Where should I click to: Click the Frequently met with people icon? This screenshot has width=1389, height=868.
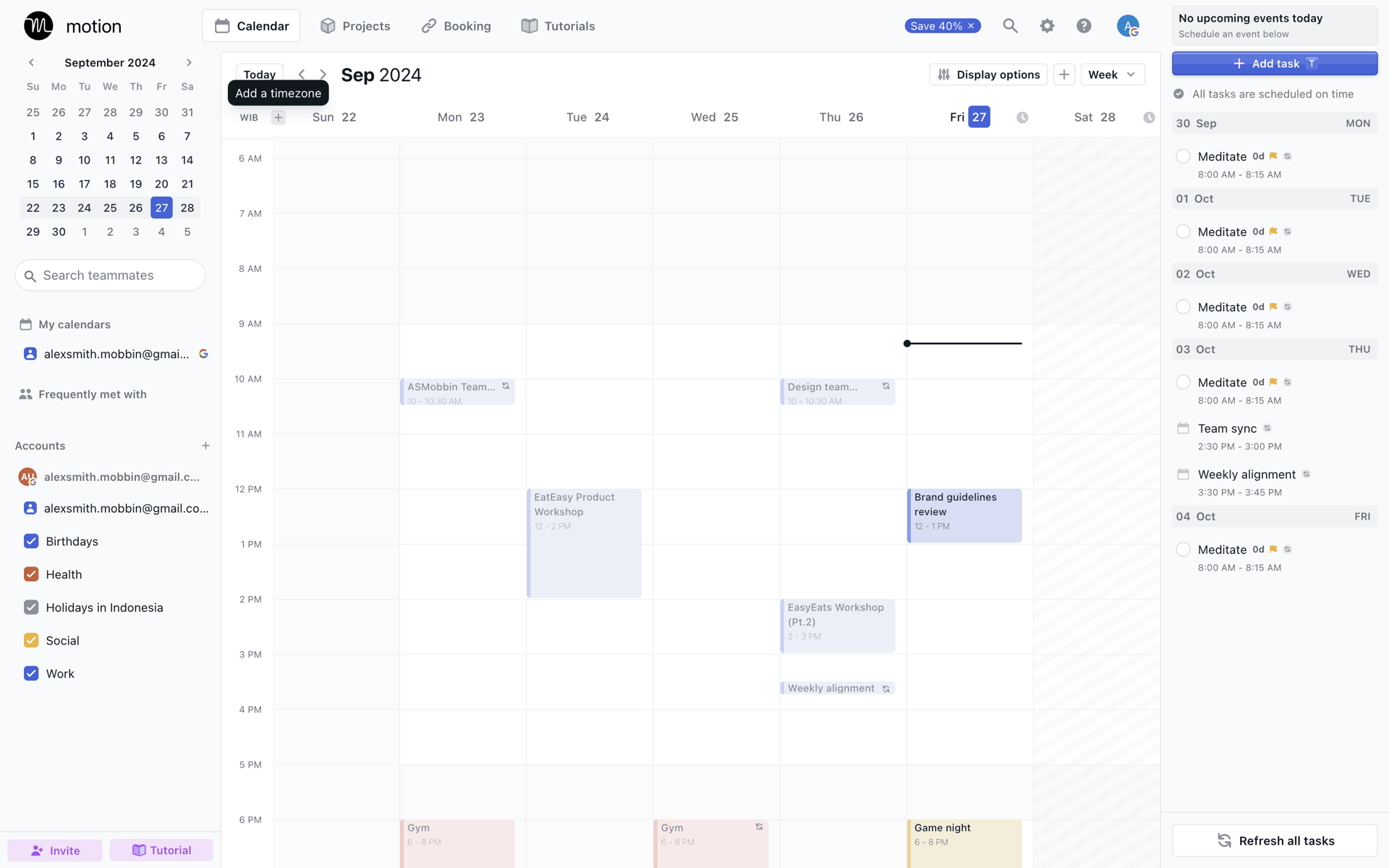click(25, 394)
